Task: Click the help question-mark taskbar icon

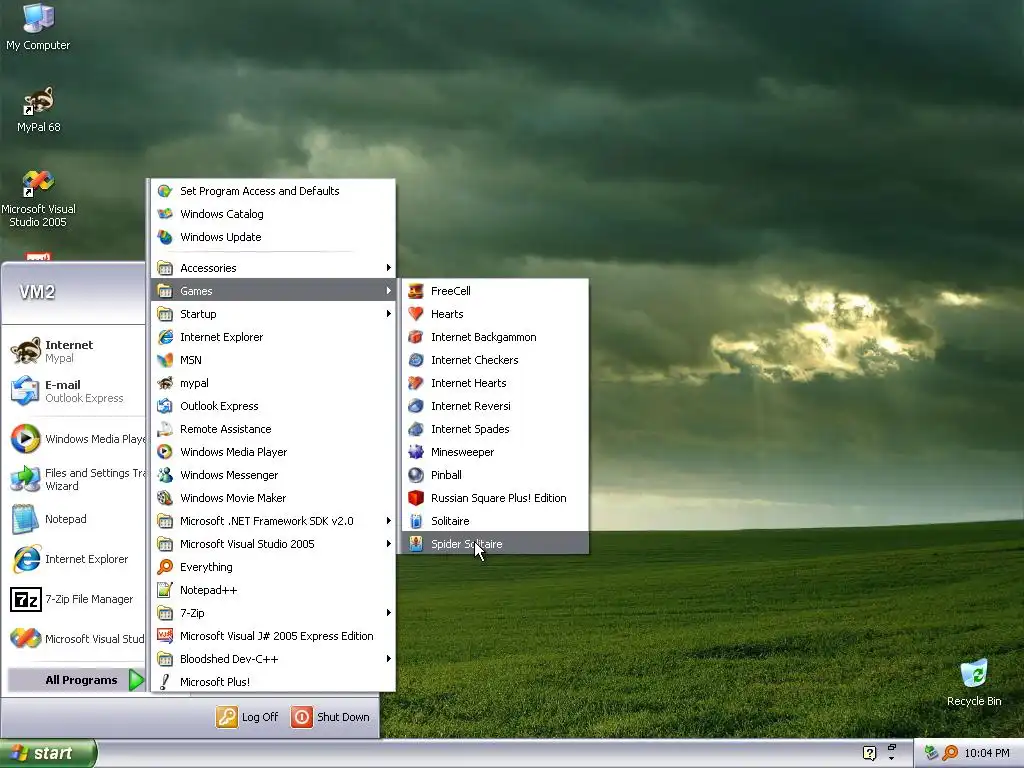Action: point(869,753)
